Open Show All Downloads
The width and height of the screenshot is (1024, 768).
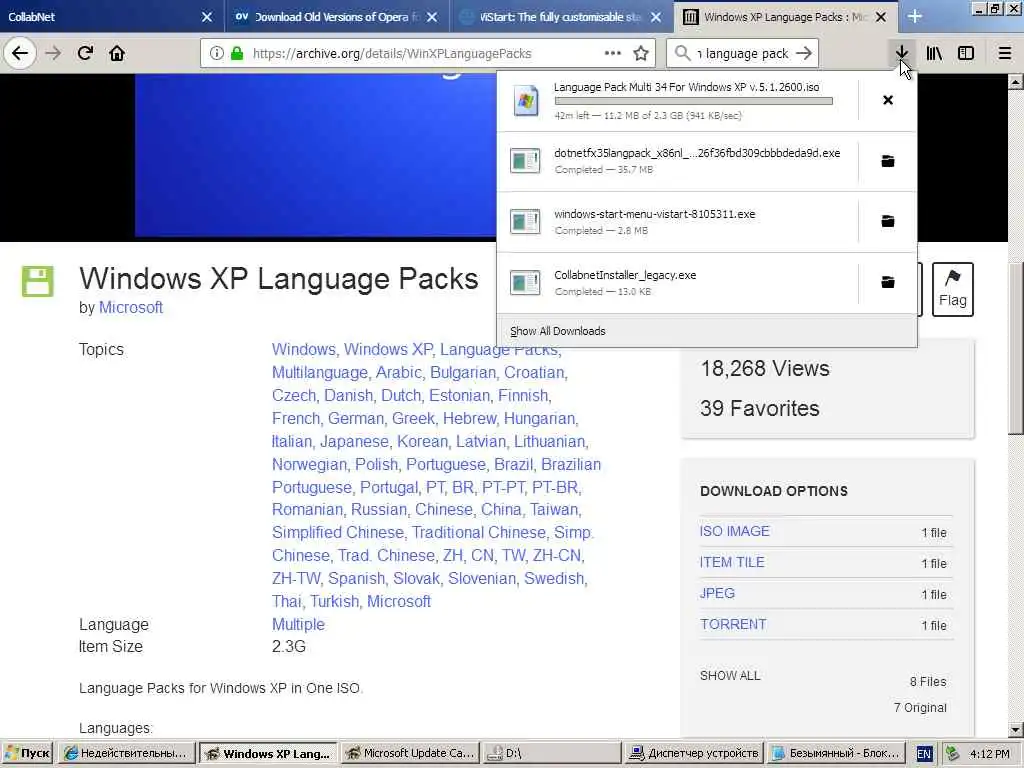tap(558, 331)
